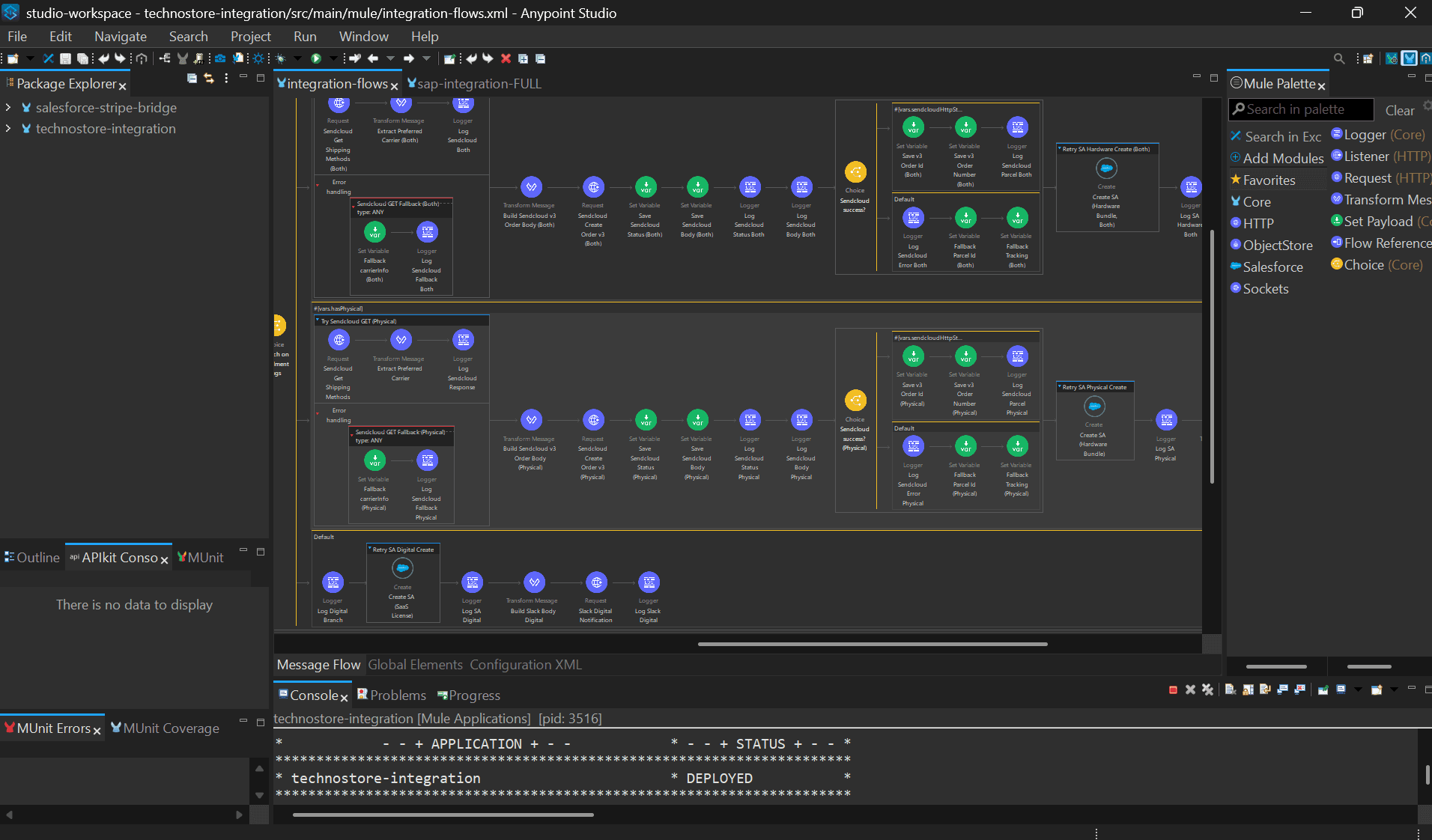Toggle Pin Console

pos(1323,690)
